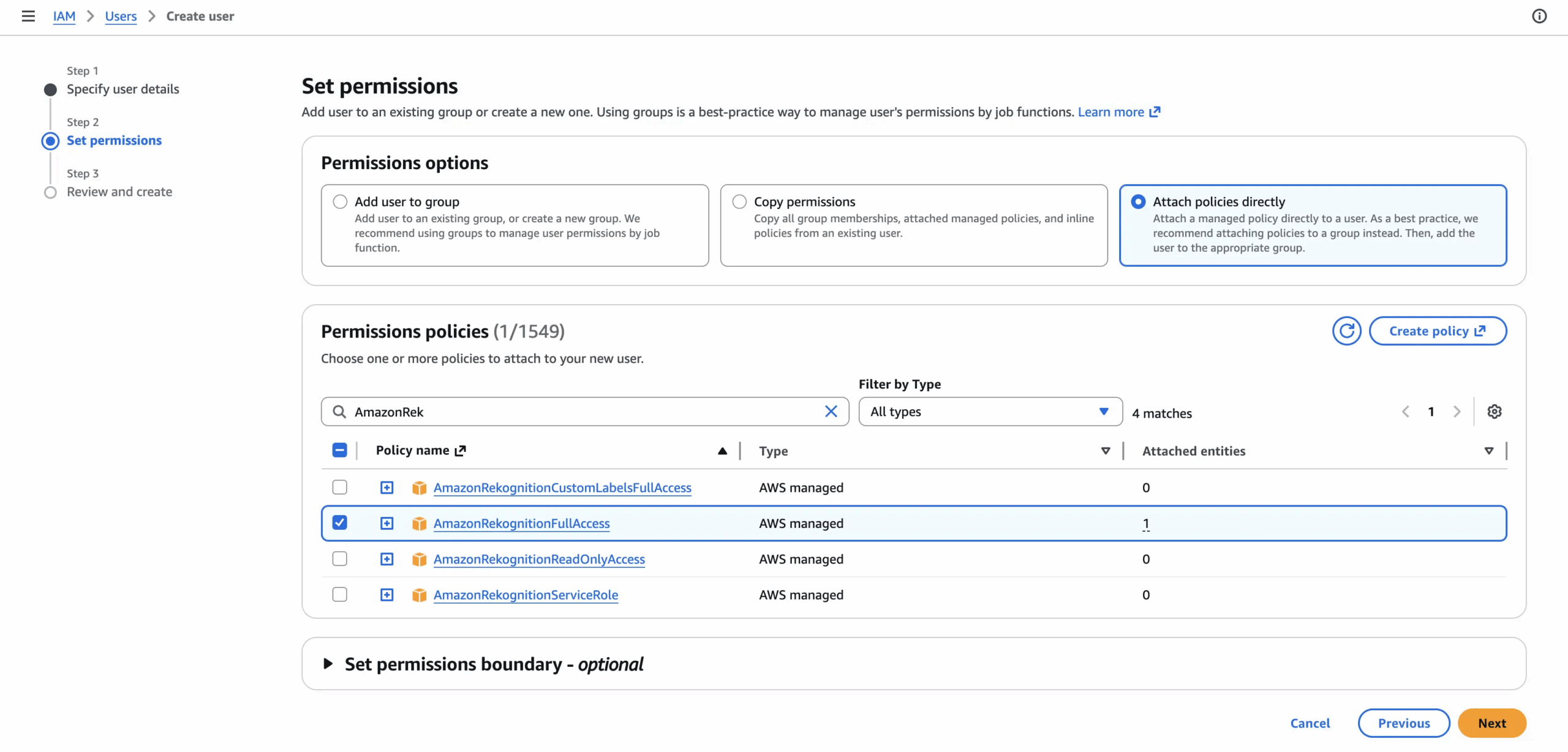Open AmazonRekognitionReadOnlyAccess policy link

(x=539, y=559)
